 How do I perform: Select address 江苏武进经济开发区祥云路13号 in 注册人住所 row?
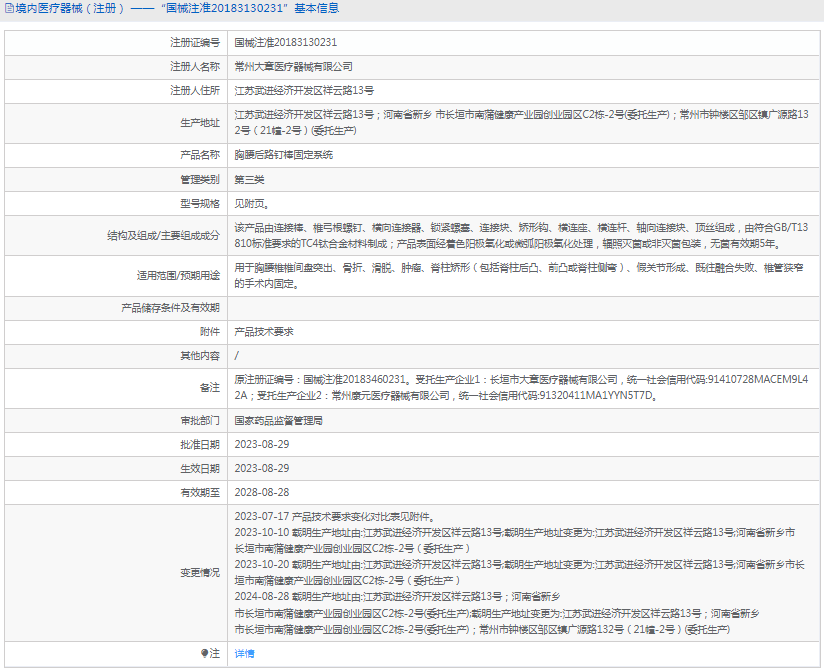[304, 90]
